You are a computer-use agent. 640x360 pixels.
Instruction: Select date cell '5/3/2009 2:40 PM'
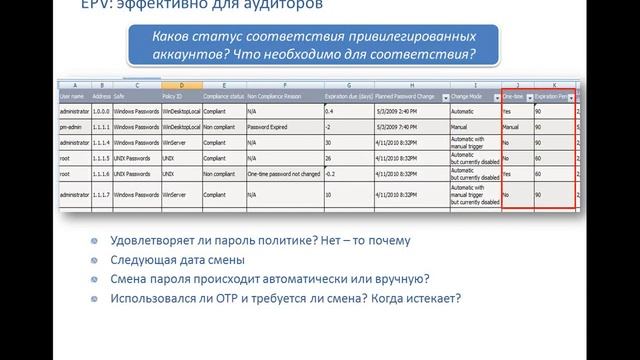pos(412,111)
